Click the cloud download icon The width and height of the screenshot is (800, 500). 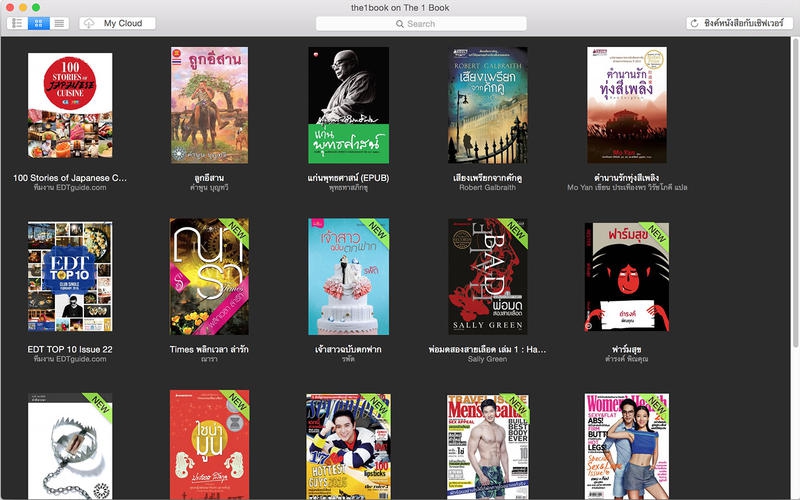click(x=89, y=23)
